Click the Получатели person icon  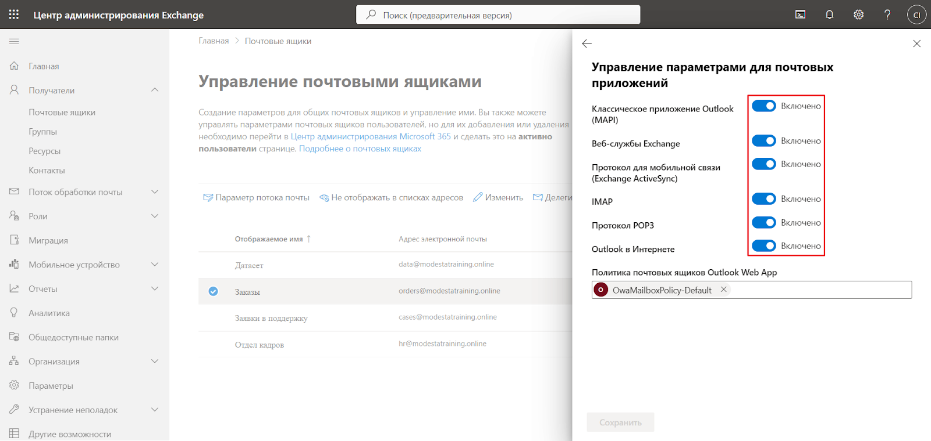click(x=14, y=90)
